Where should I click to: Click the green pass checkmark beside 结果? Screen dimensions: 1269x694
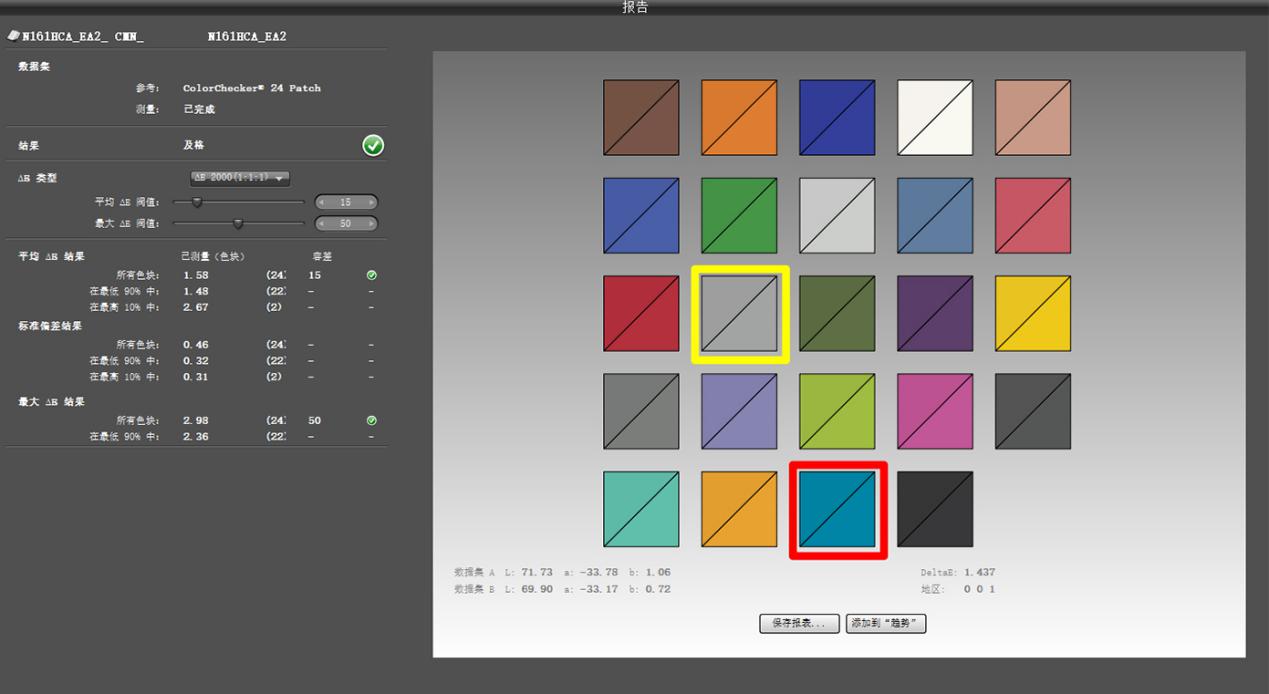tap(372, 146)
